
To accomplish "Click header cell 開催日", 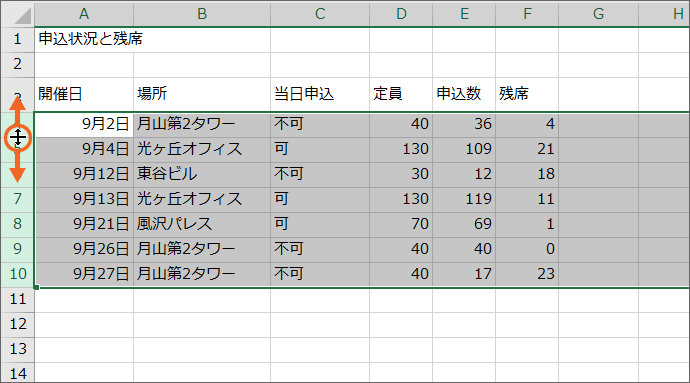I will coord(84,94).
